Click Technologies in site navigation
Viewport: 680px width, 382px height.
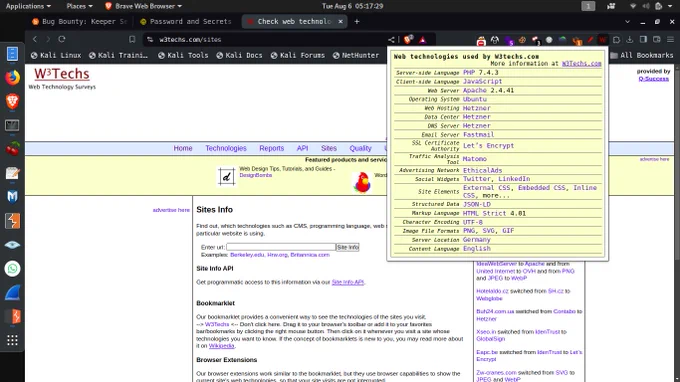pos(226,148)
